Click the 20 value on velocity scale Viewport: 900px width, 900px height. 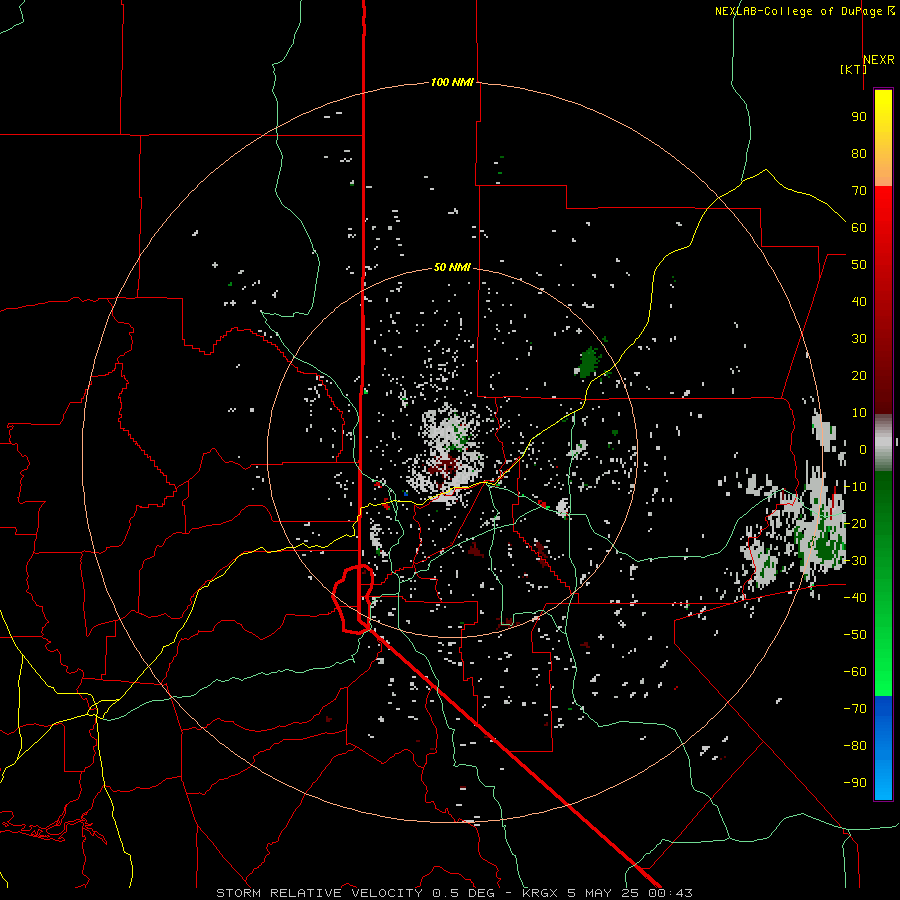[x=859, y=376]
